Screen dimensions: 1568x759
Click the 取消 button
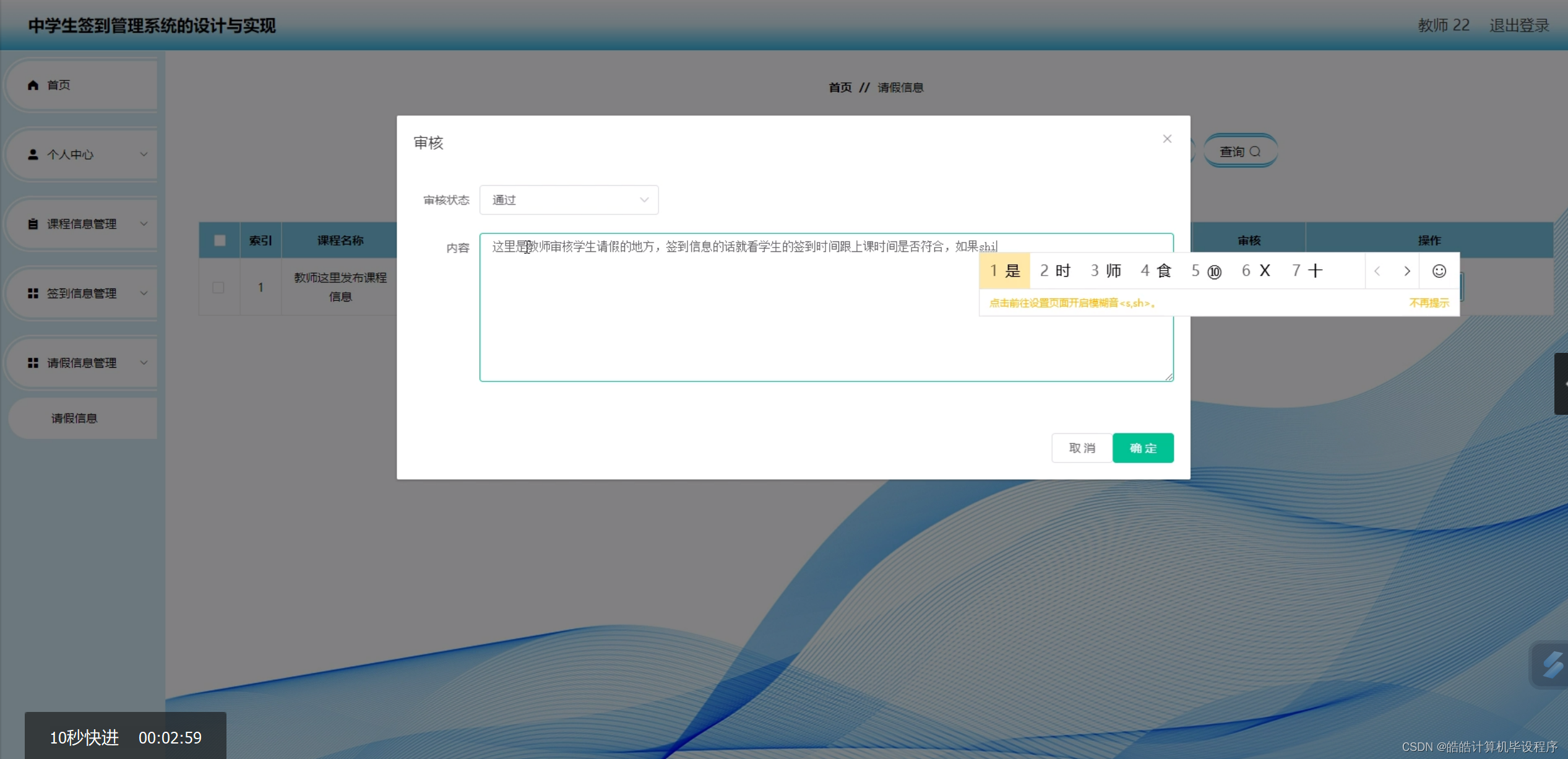(1082, 448)
